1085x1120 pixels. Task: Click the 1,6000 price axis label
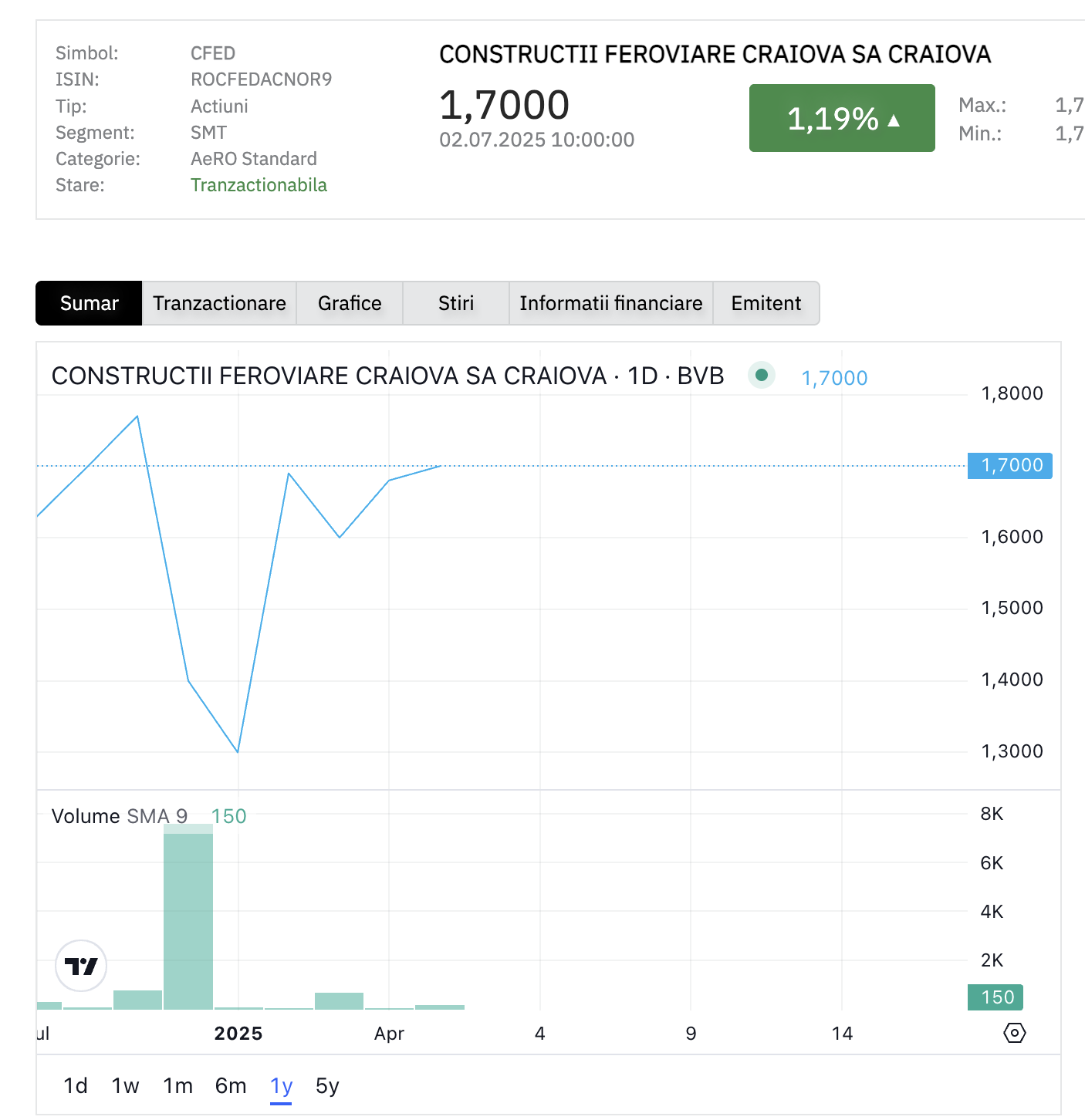click(1012, 537)
